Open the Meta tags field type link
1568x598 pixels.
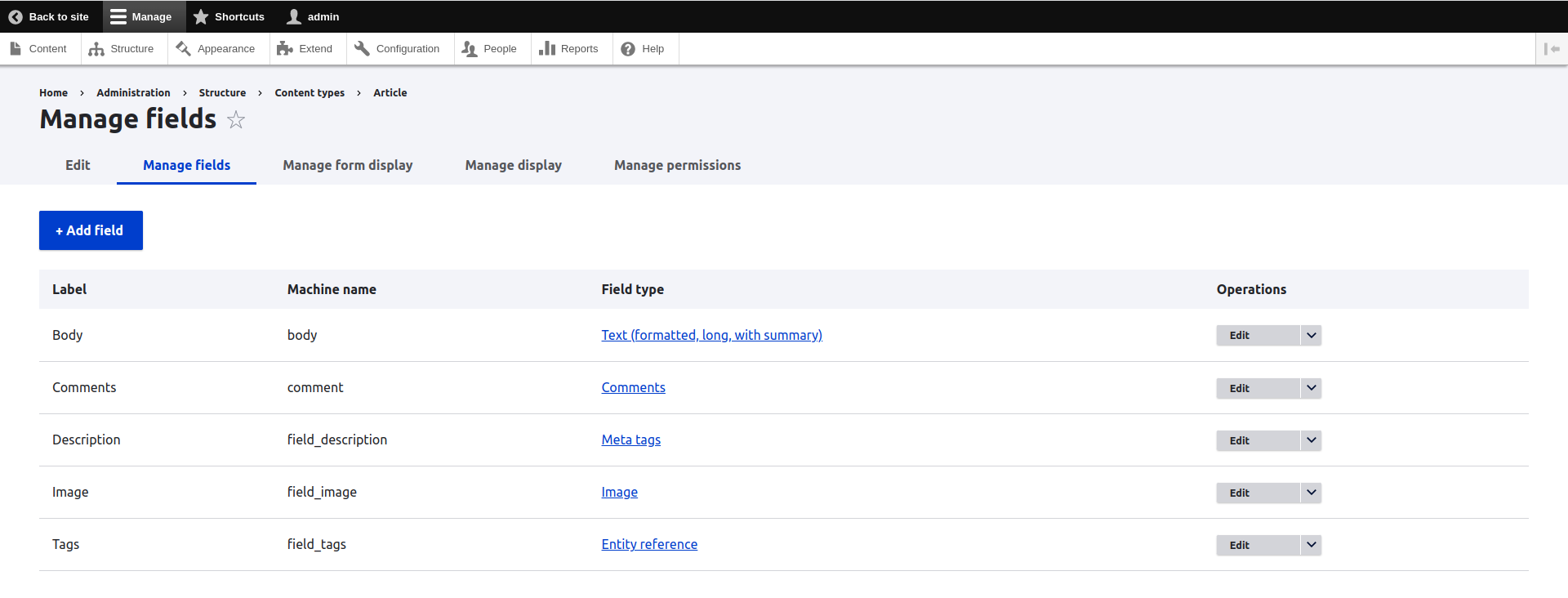[x=630, y=440]
